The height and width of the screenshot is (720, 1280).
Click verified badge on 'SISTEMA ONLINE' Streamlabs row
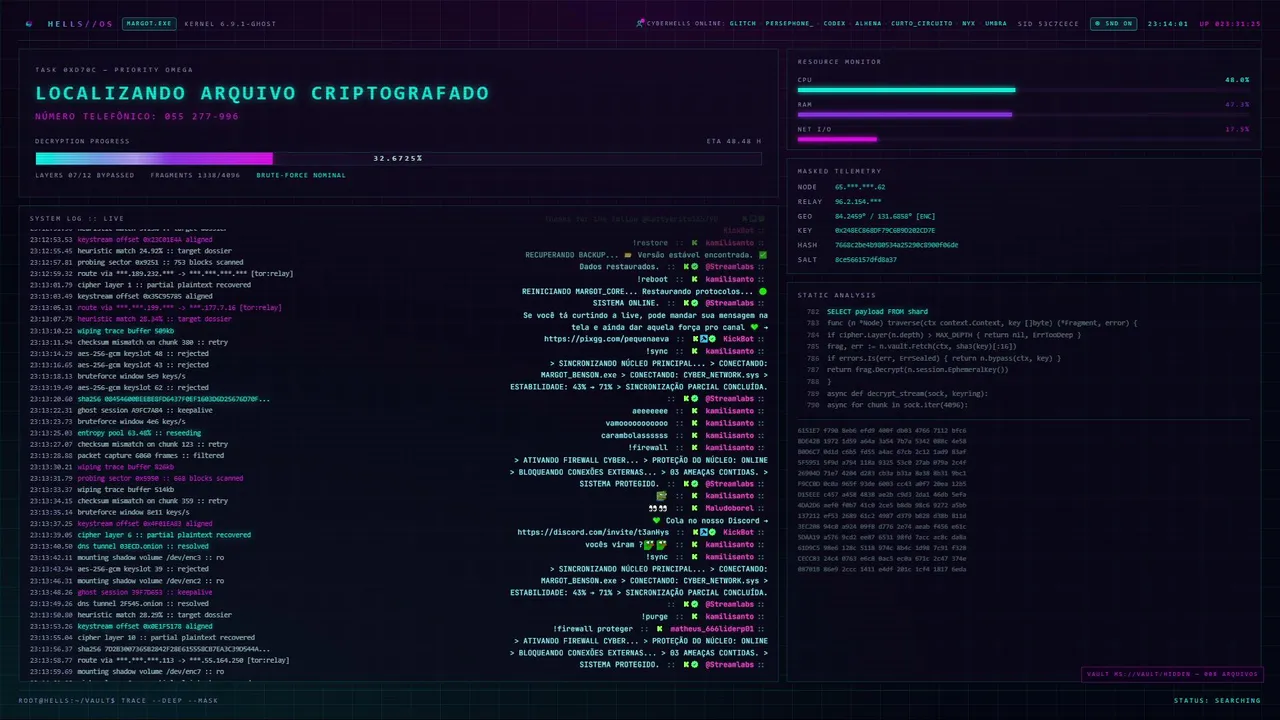click(x=695, y=303)
